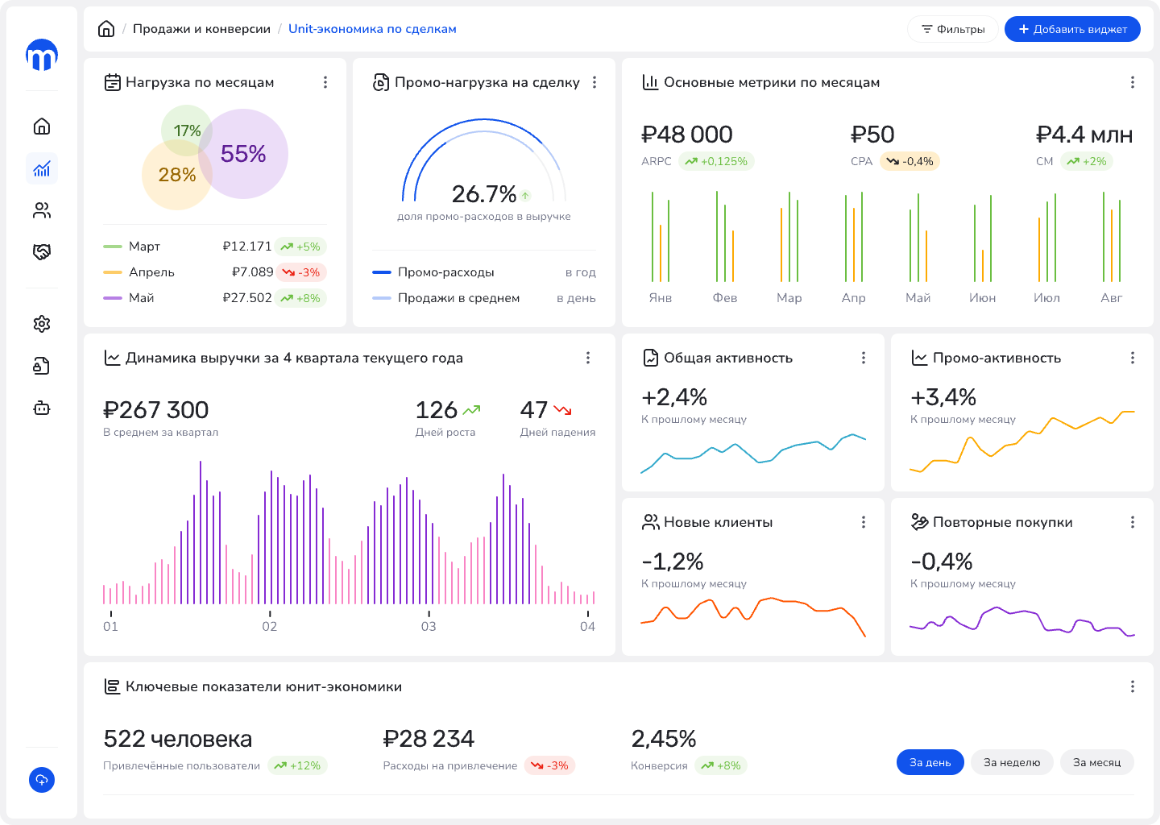The height and width of the screenshot is (825, 1160).
Task: Click +8% badge for Конверсия
Action: tap(721, 766)
